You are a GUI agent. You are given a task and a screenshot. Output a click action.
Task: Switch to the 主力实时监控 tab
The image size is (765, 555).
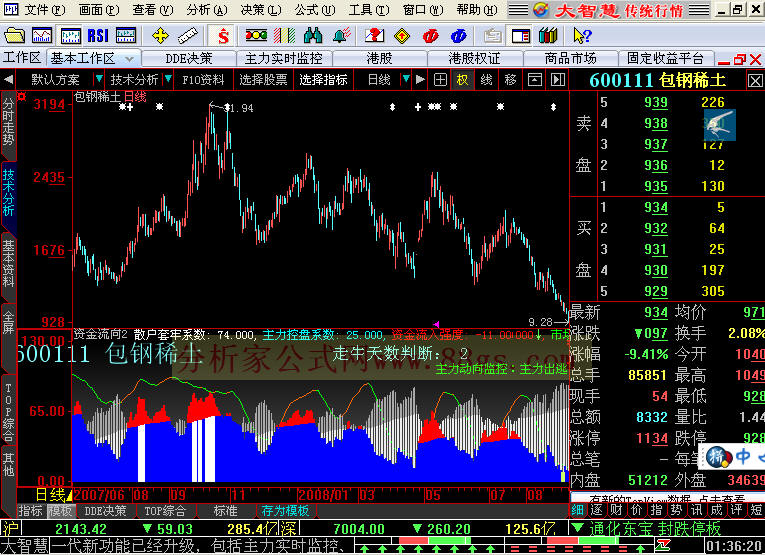tap(283, 59)
